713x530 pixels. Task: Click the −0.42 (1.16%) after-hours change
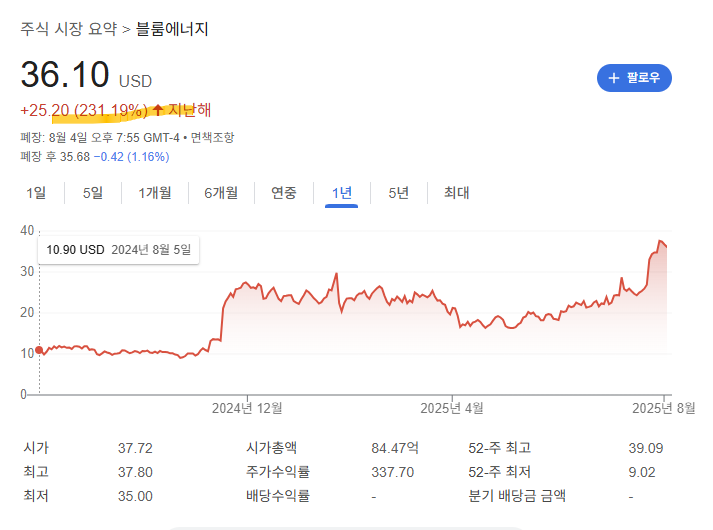(131, 157)
